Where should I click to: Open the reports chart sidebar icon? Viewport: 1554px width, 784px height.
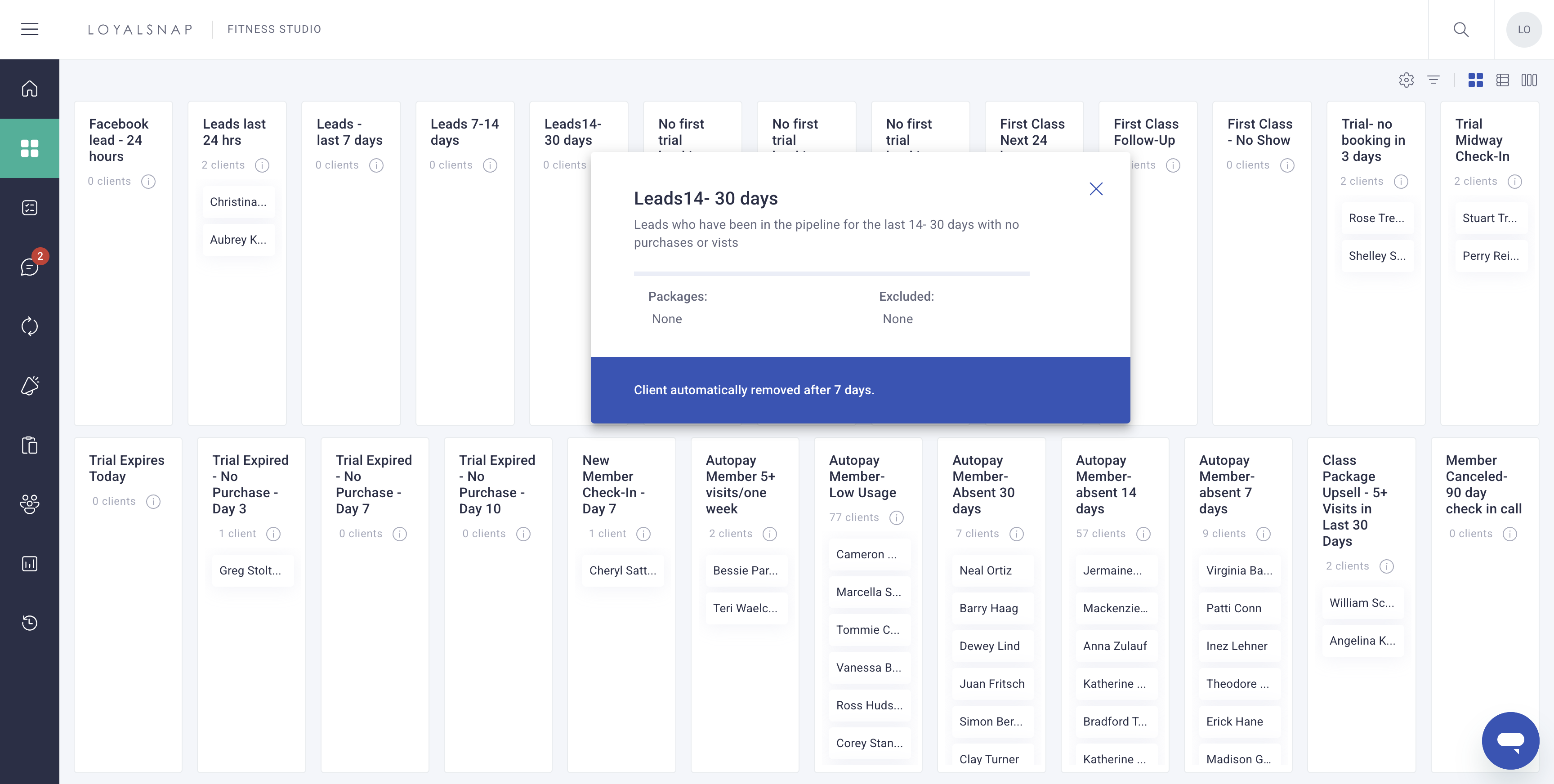[30, 563]
